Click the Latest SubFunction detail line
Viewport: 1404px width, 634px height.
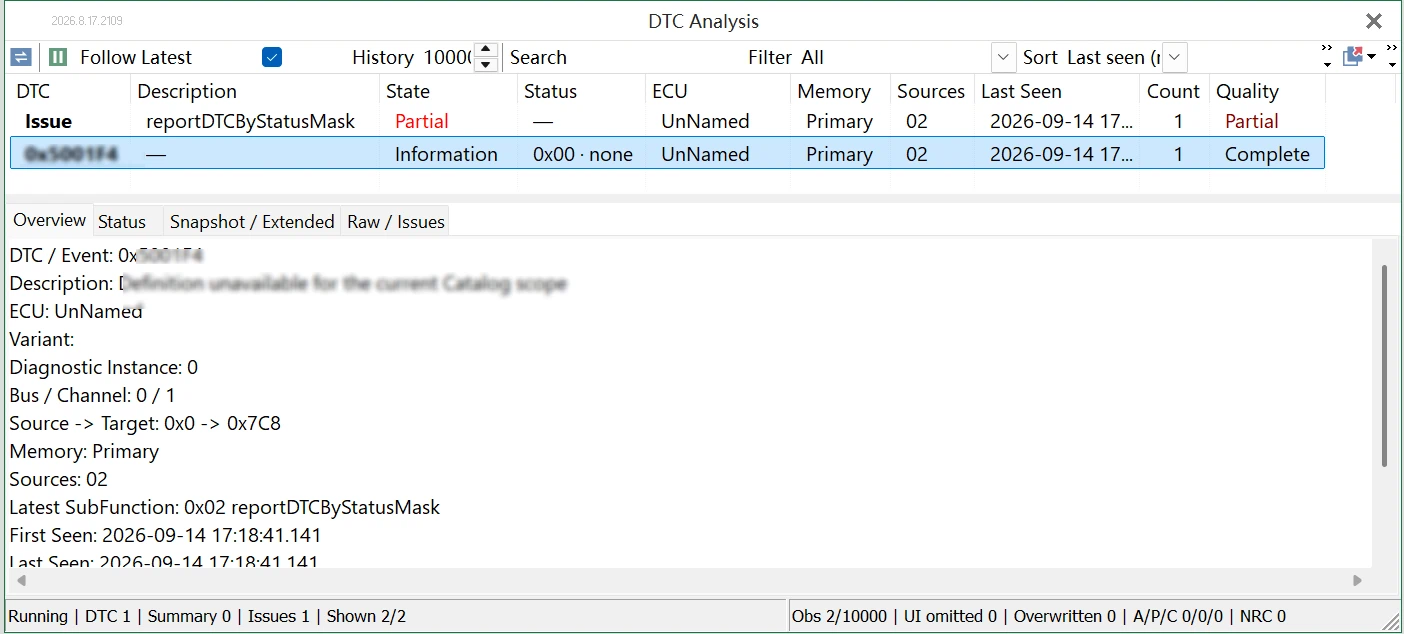pos(225,507)
